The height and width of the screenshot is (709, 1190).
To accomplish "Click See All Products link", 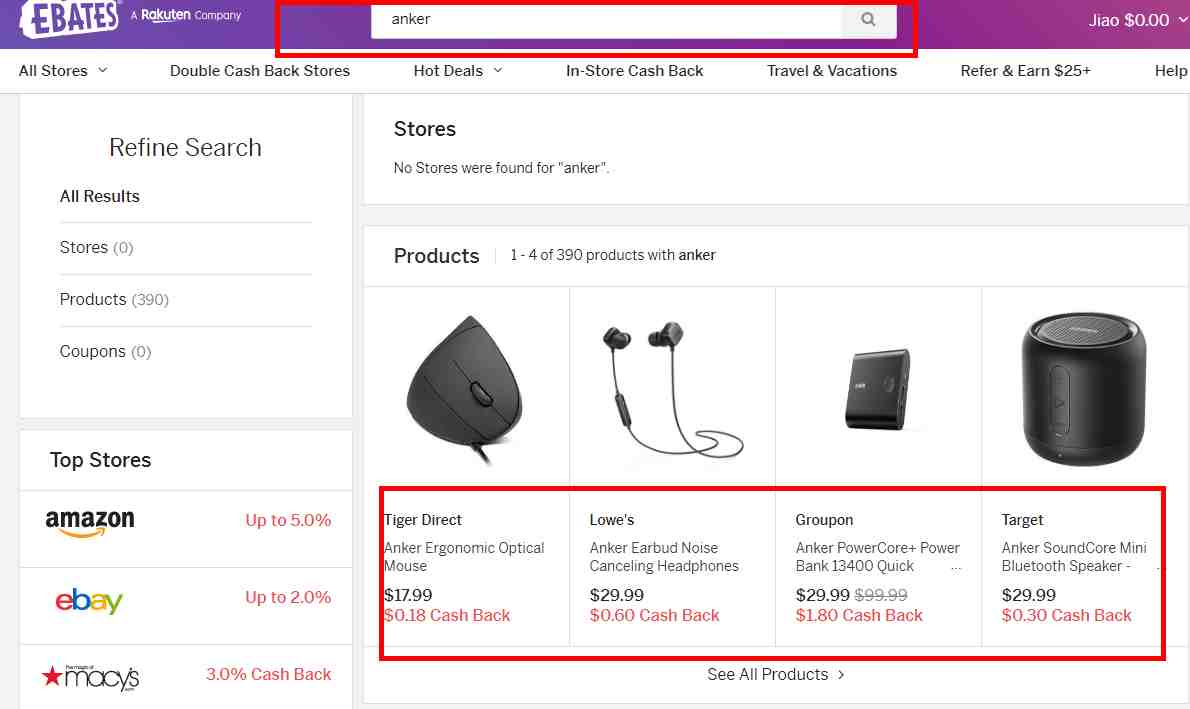I will click(776, 675).
